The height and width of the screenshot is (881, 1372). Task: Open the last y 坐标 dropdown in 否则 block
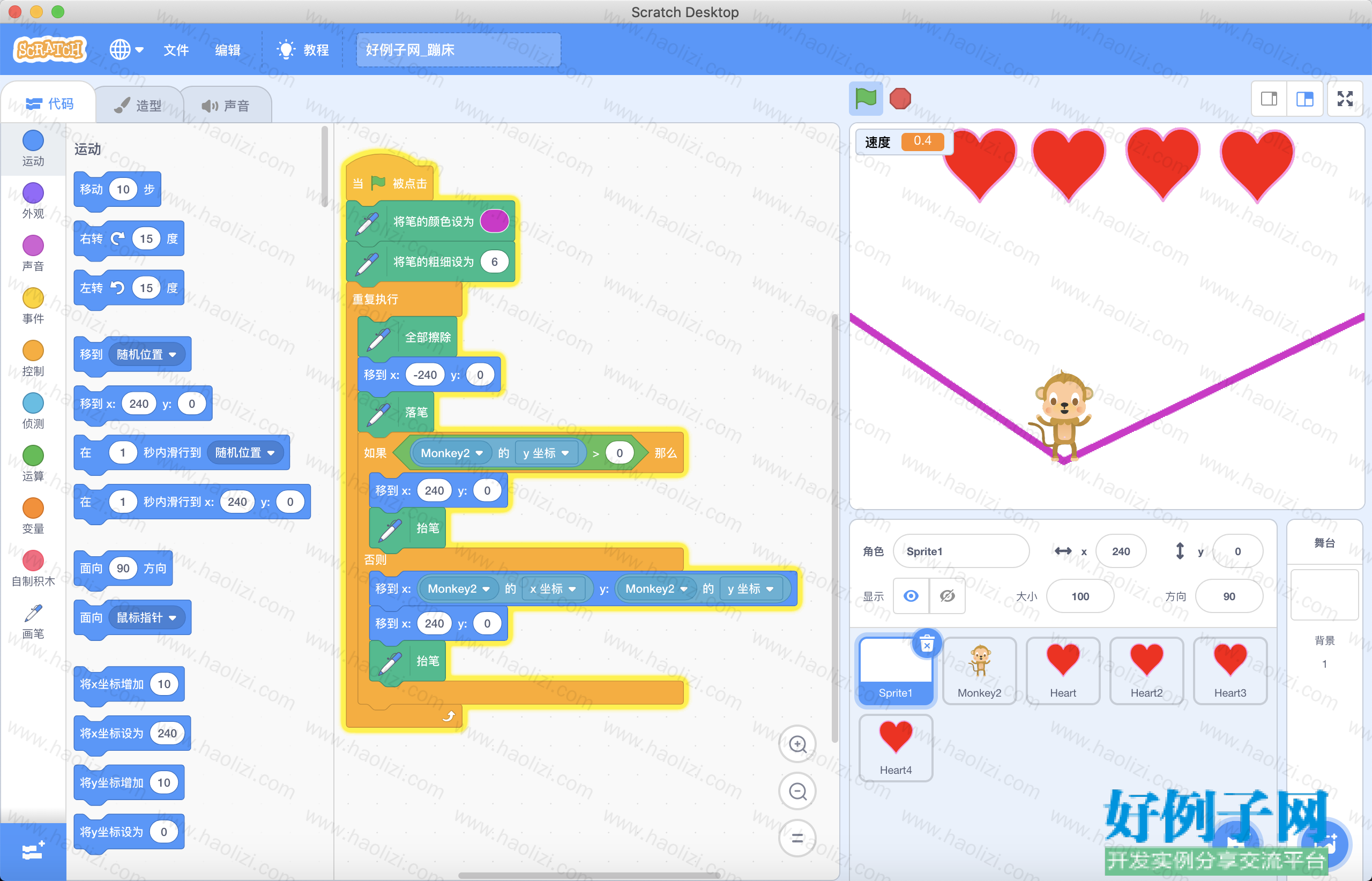[x=751, y=588]
